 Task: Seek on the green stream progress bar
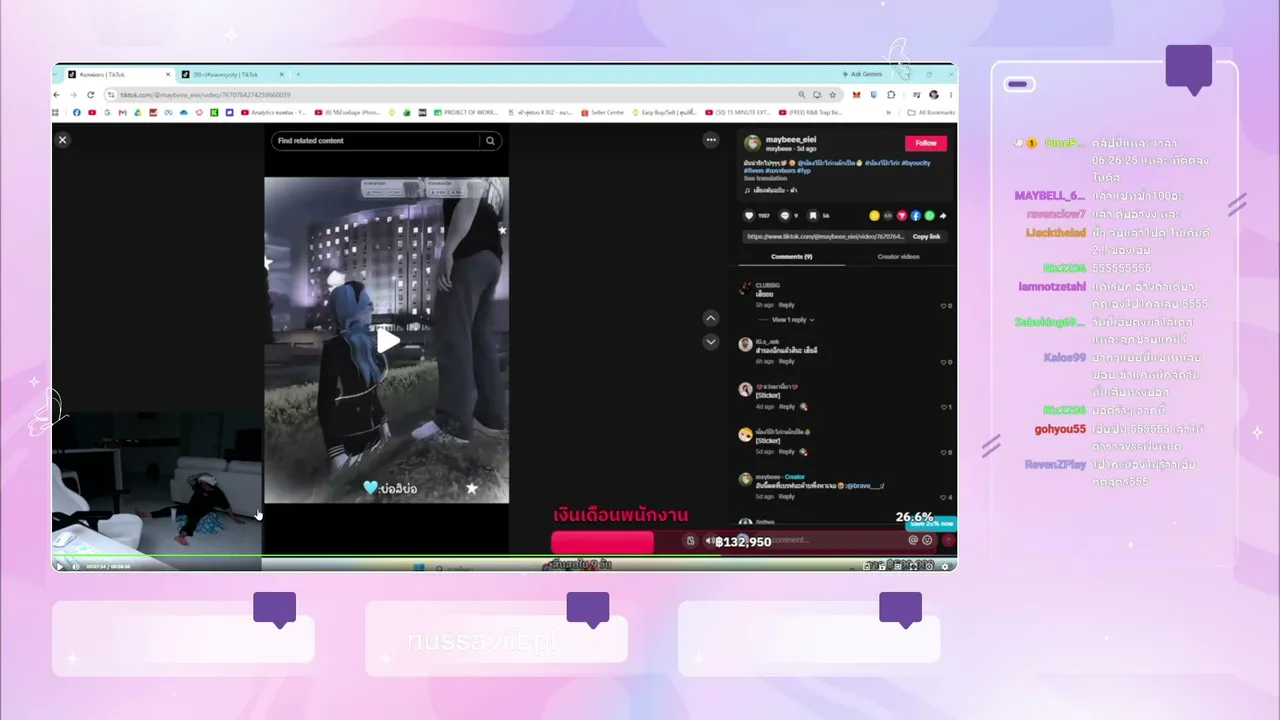point(504,556)
